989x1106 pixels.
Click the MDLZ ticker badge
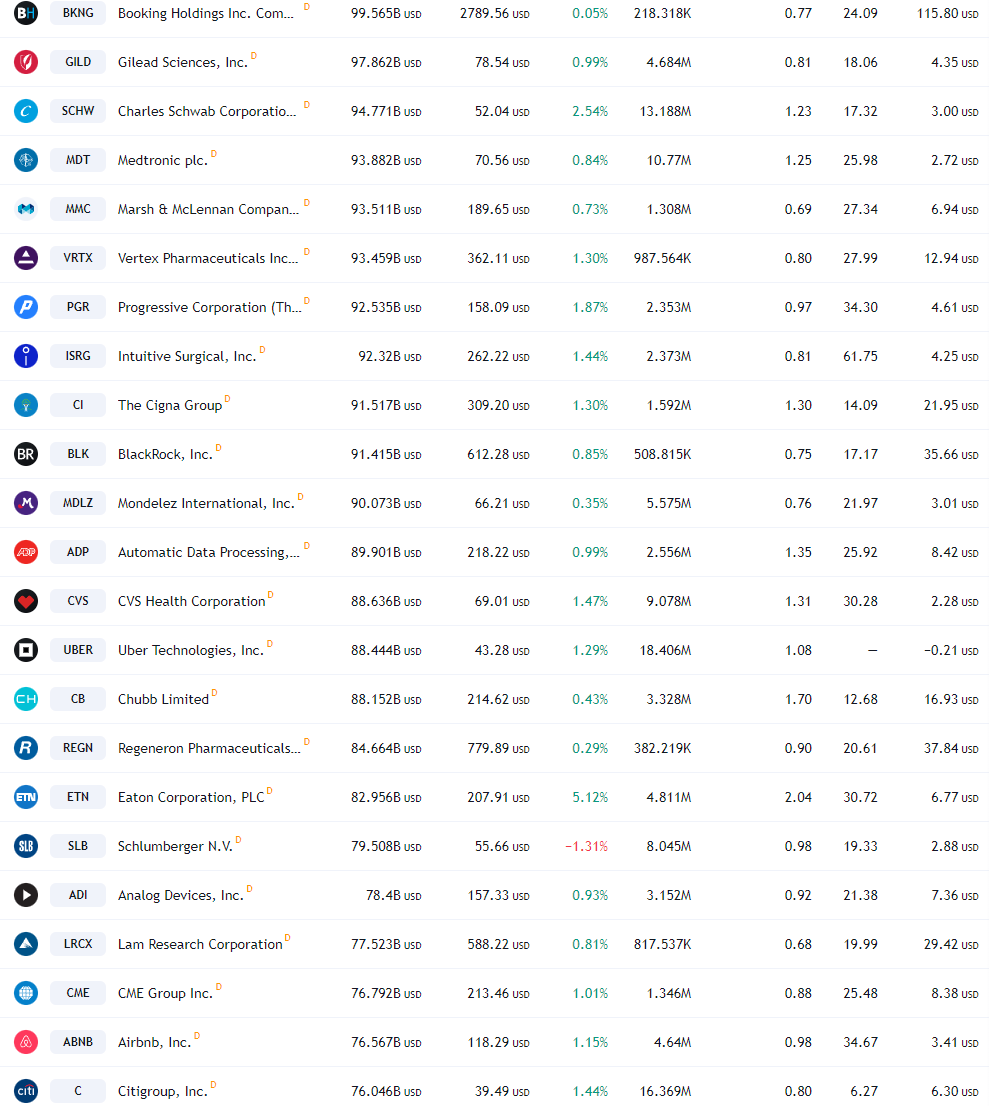click(x=78, y=504)
